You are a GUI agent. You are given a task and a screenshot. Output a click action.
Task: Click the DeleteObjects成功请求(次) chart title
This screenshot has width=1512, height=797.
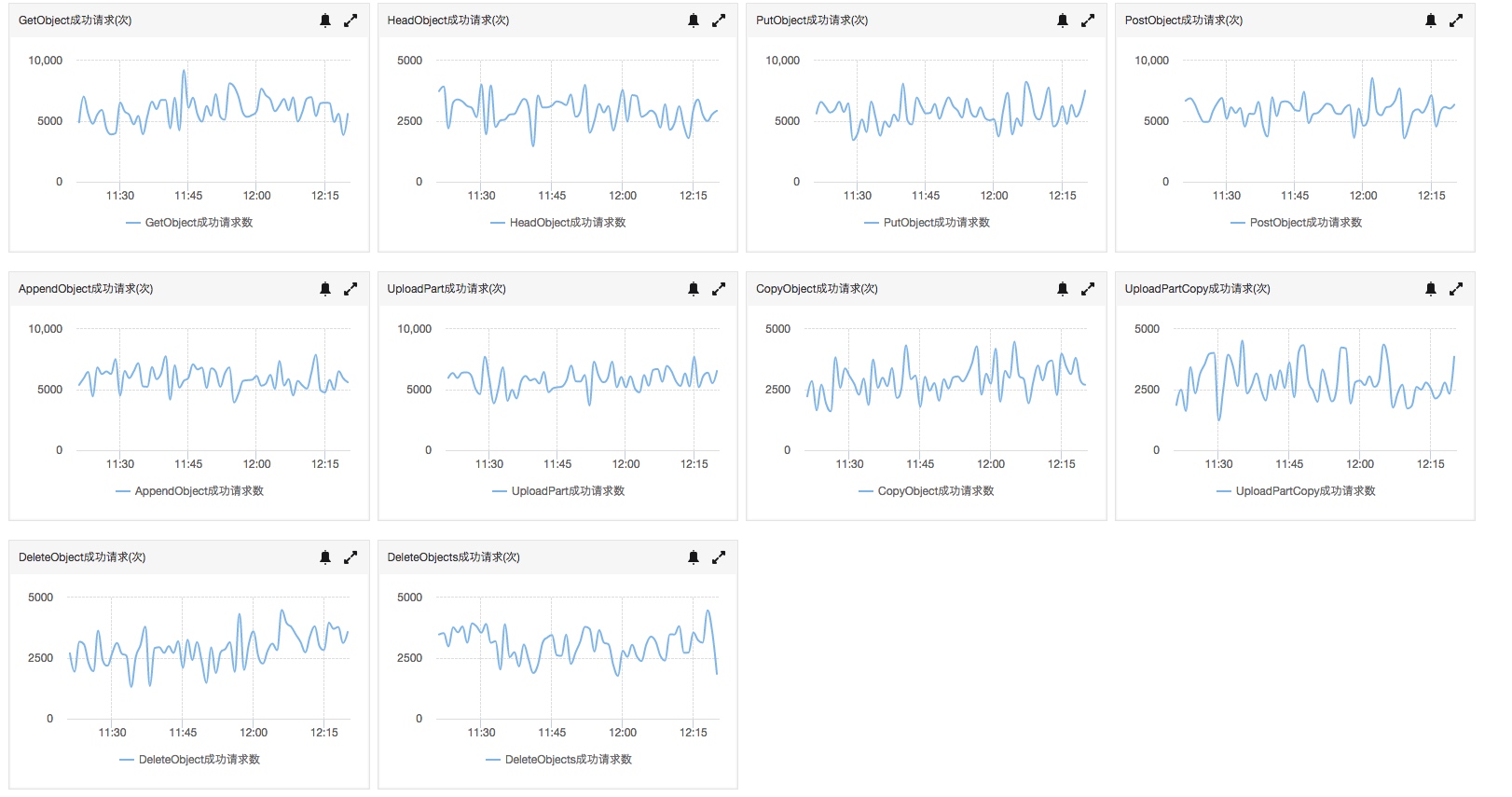[x=454, y=557]
